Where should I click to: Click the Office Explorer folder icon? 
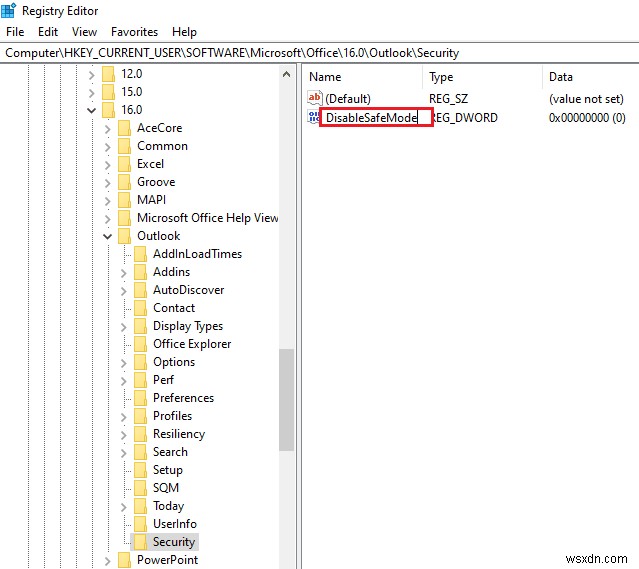coord(140,344)
